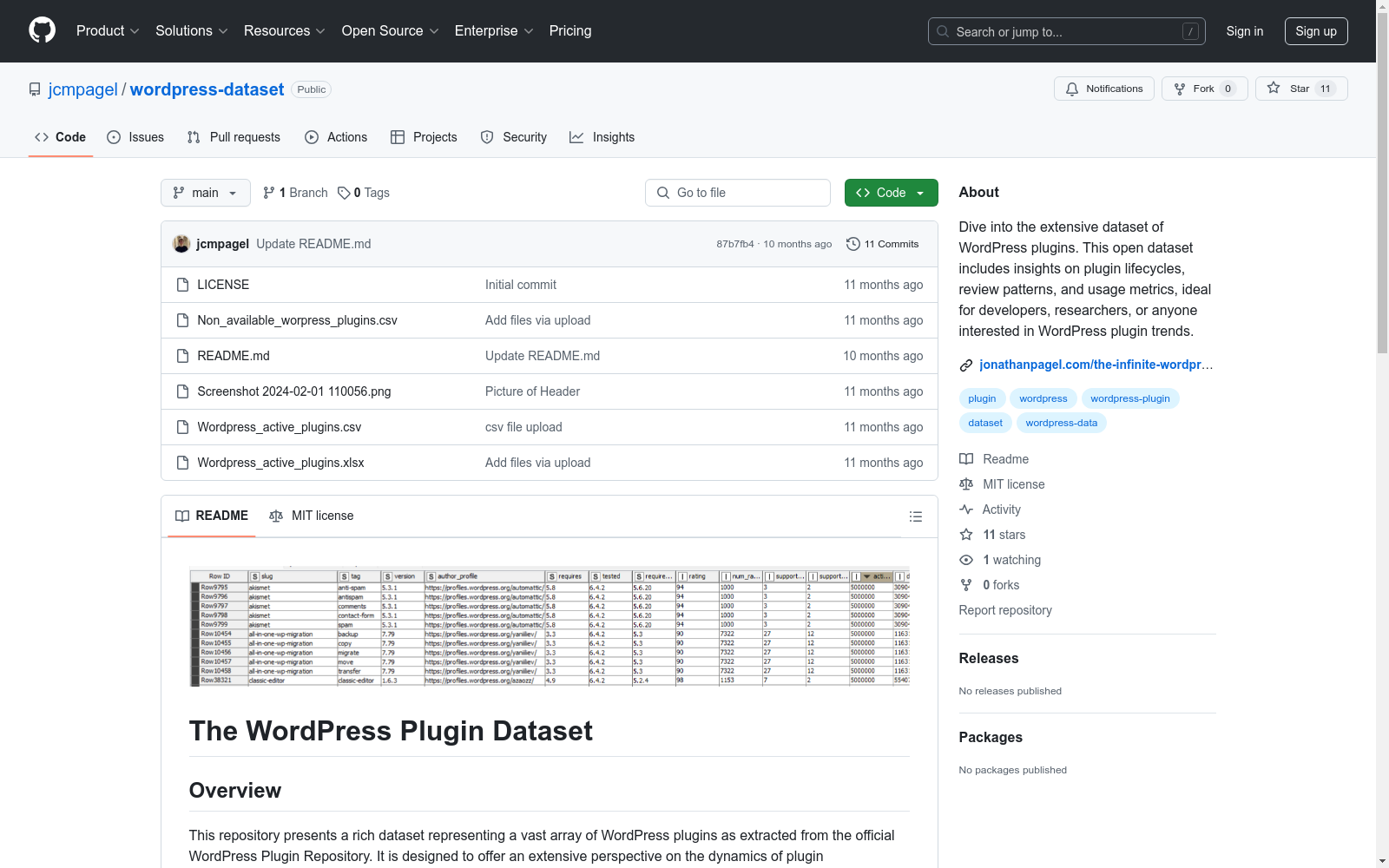Screen dimensions: 1389x868
Task: Open the 11 Commits link
Action: click(883, 244)
